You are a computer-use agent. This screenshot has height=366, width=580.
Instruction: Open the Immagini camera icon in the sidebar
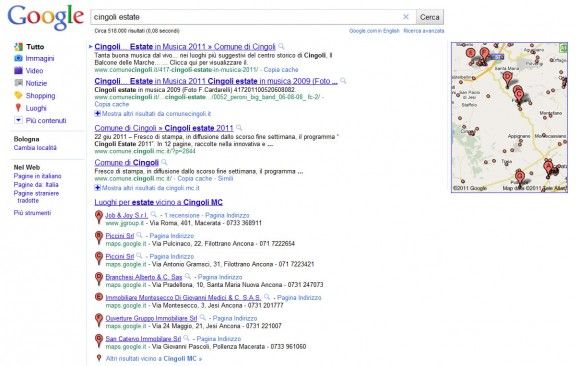pos(18,58)
